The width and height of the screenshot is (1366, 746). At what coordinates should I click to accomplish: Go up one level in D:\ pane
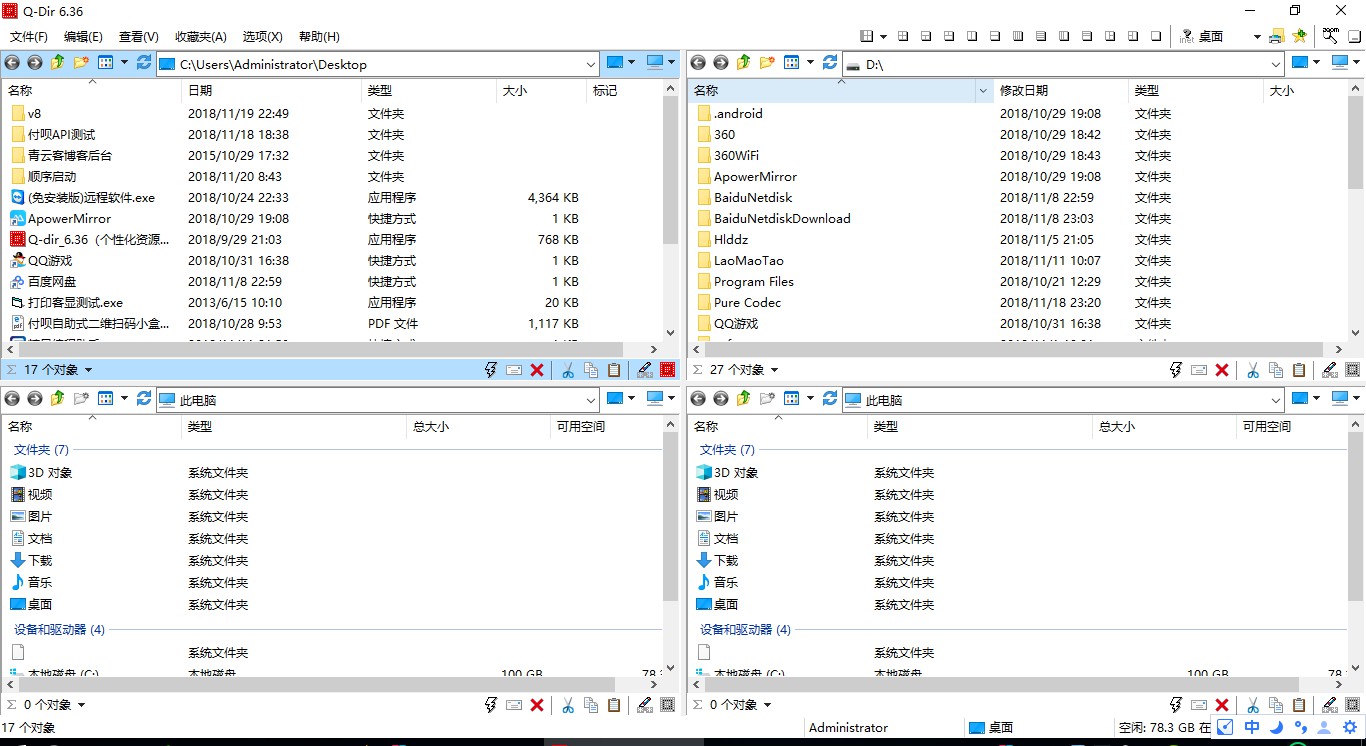(743, 63)
